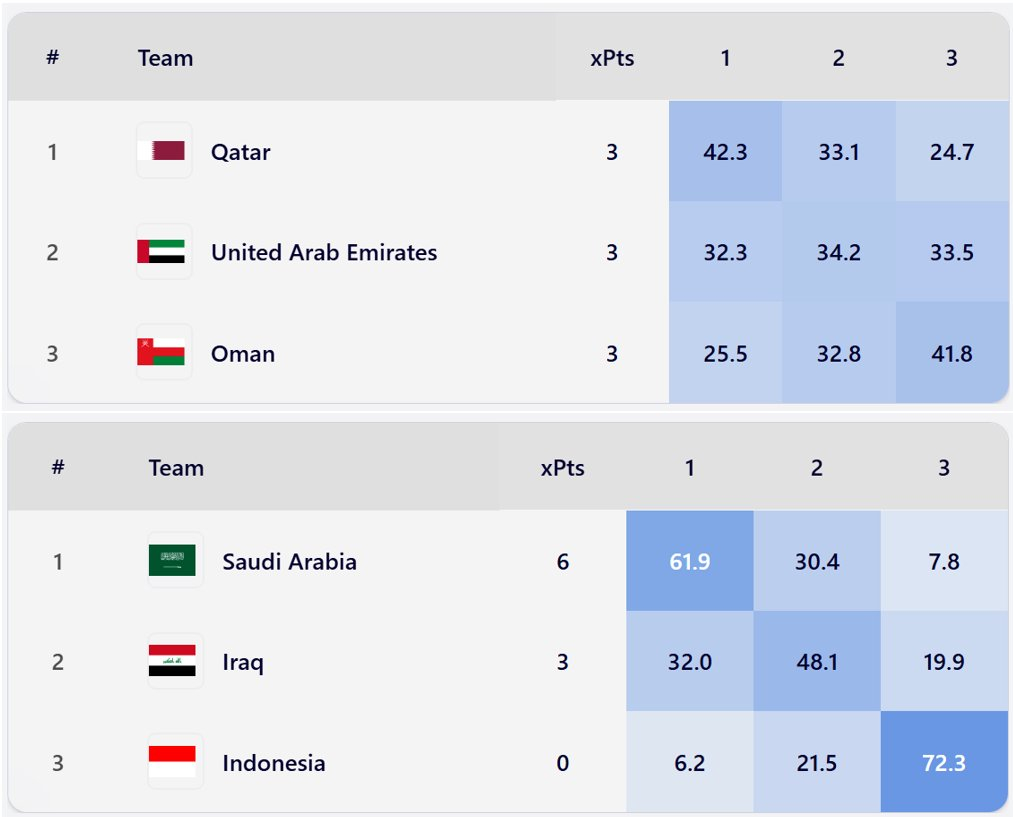Open the United Arab Emirates team link
Viewport: 1013px width, 817px height.
pos(323,252)
